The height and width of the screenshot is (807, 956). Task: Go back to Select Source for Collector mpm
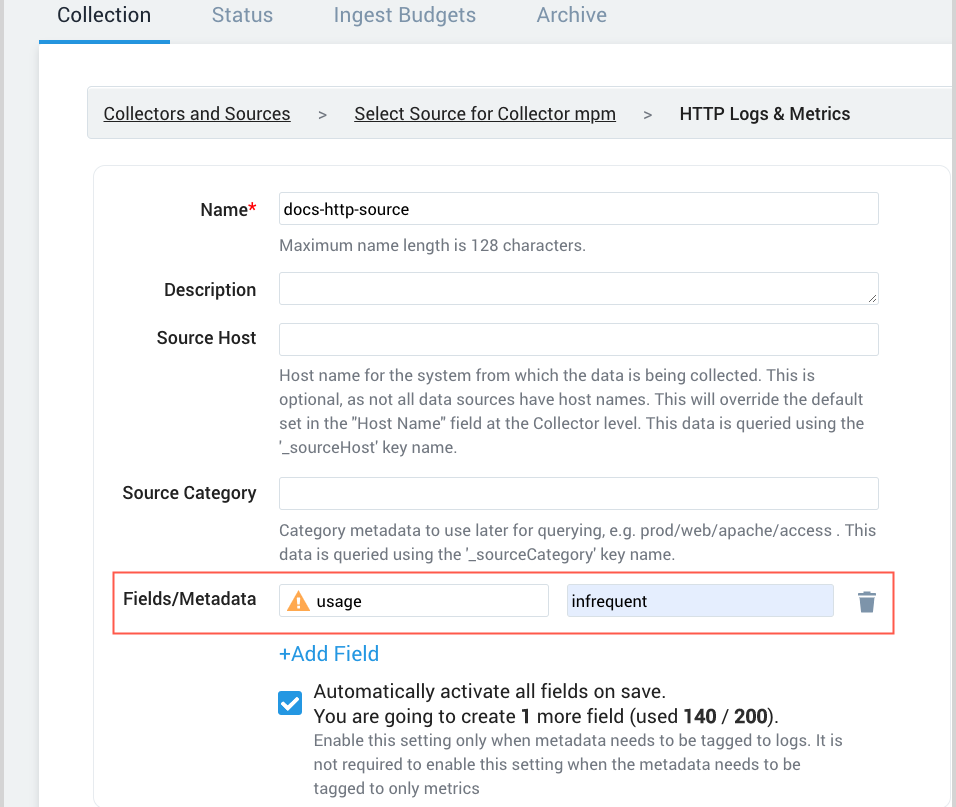point(485,114)
